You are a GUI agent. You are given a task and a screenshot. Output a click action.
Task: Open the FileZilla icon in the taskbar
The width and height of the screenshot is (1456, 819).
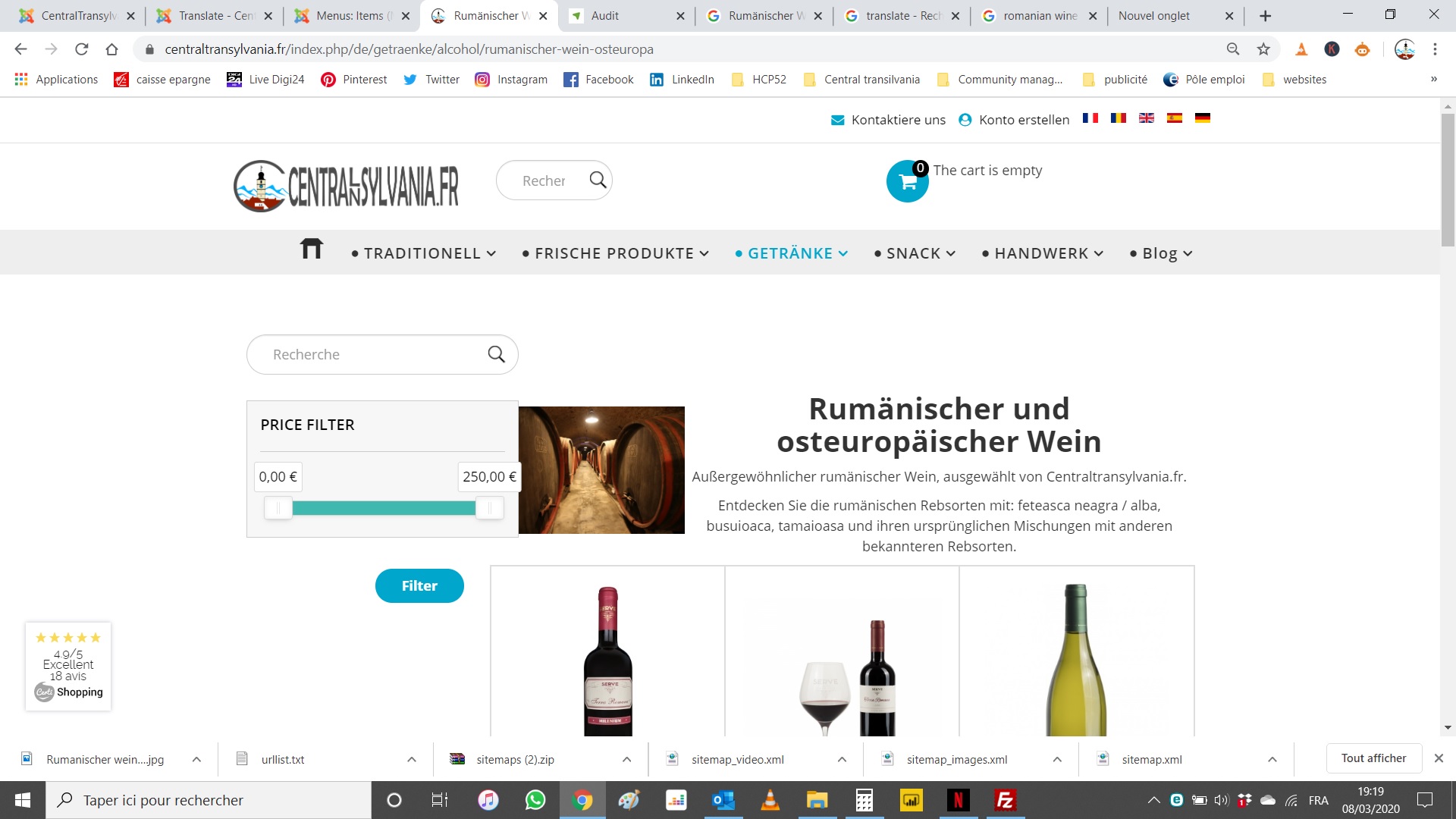pyautogui.click(x=1005, y=800)
